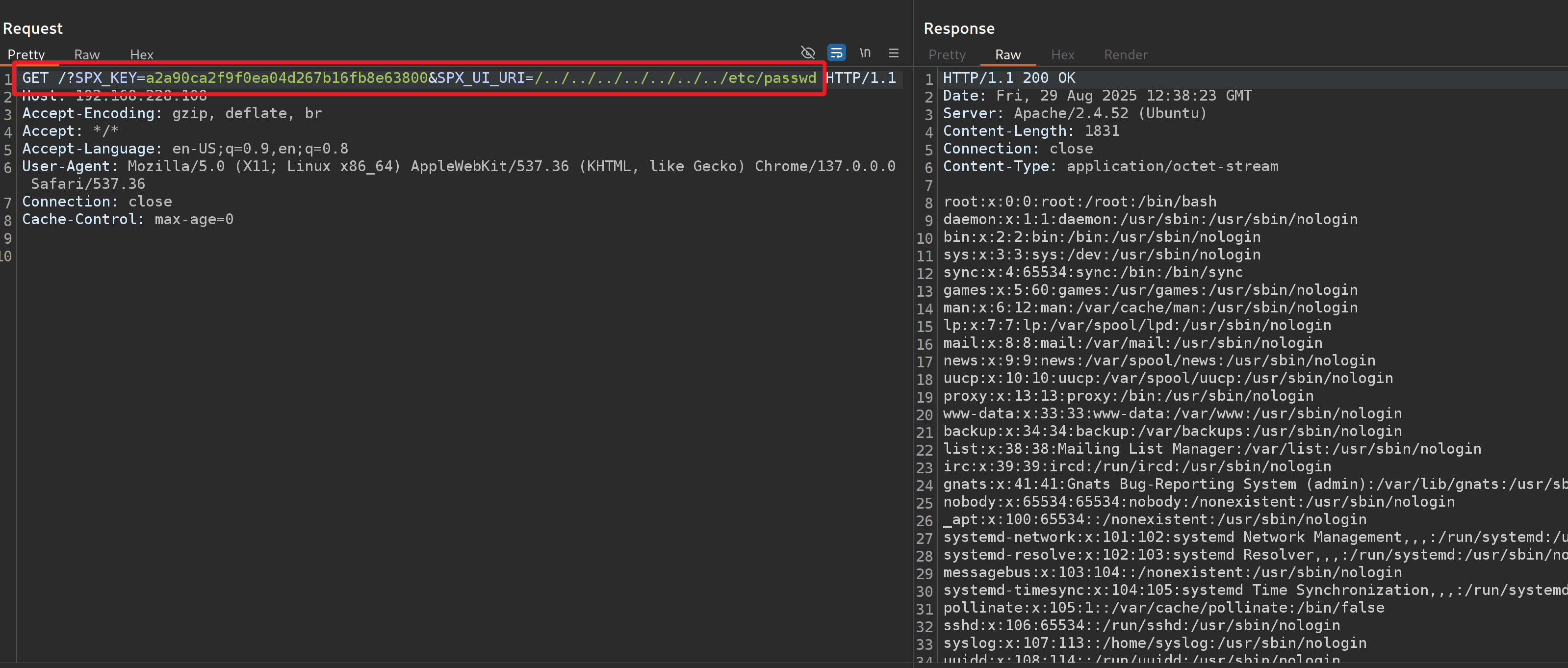1568x668 pixels.
Task: Toggle the blue line-wrap icon
Action: point(836,53)
